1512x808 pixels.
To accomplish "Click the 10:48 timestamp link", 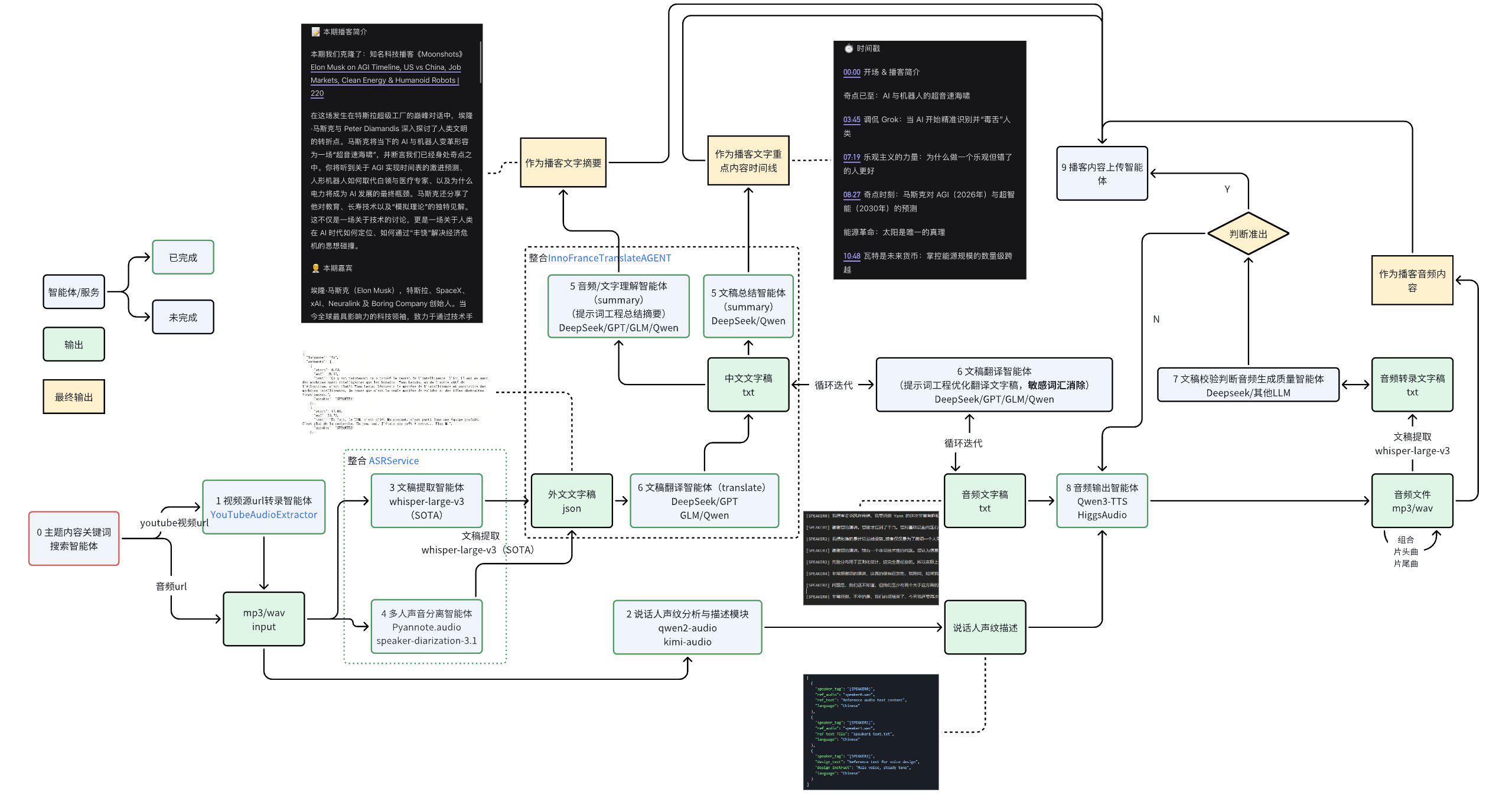I will 851,256.
